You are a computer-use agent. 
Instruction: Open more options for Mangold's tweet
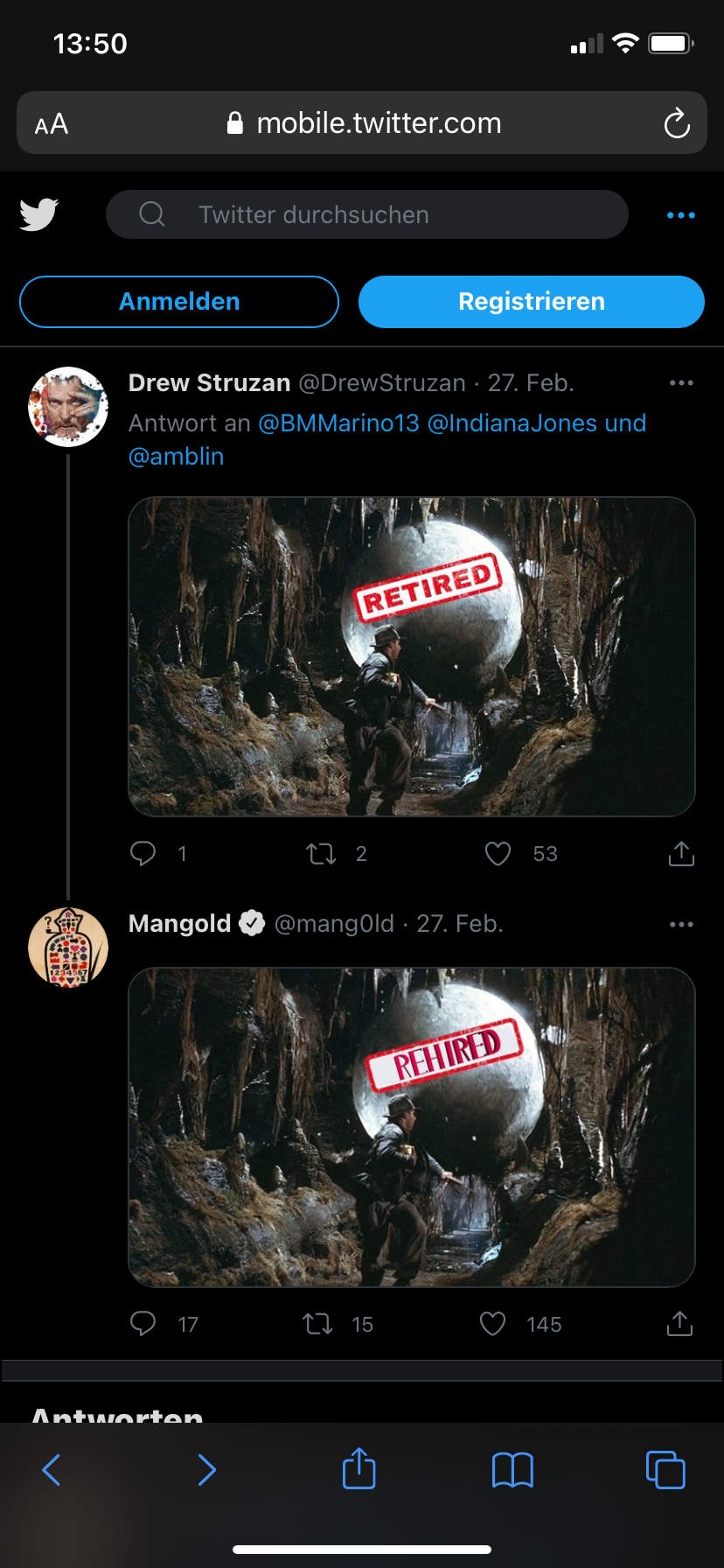(681, 924)
